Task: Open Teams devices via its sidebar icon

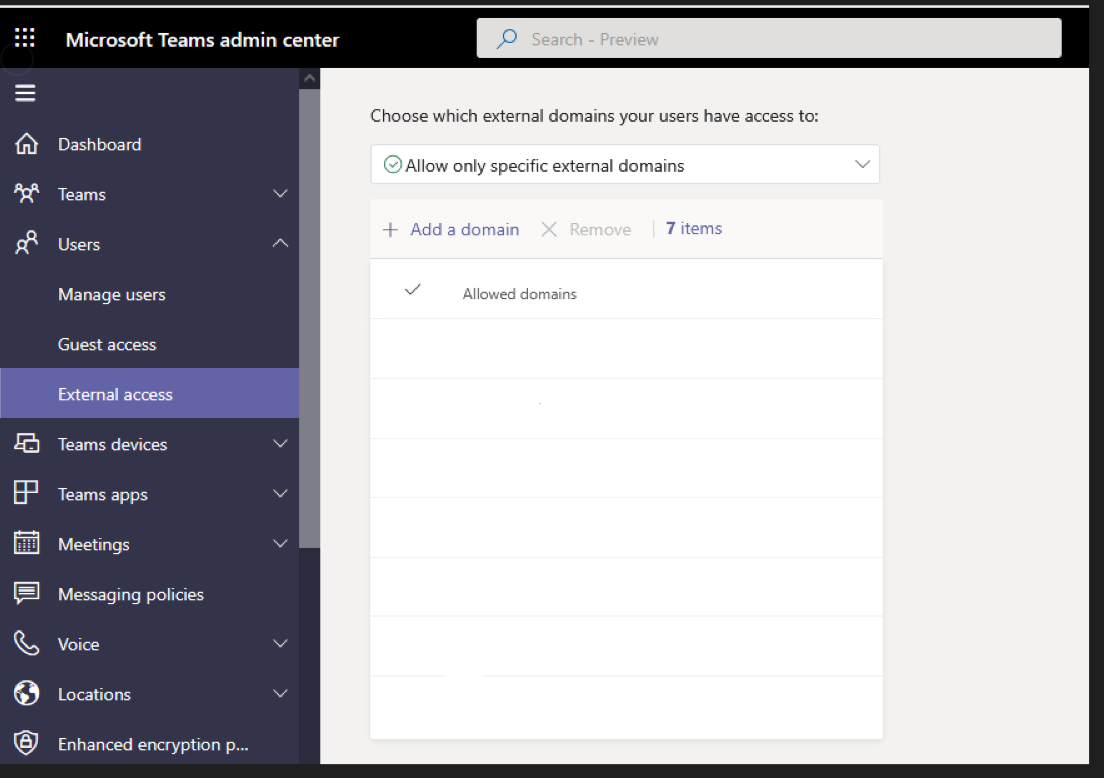Action: click(x=24, y=444)
